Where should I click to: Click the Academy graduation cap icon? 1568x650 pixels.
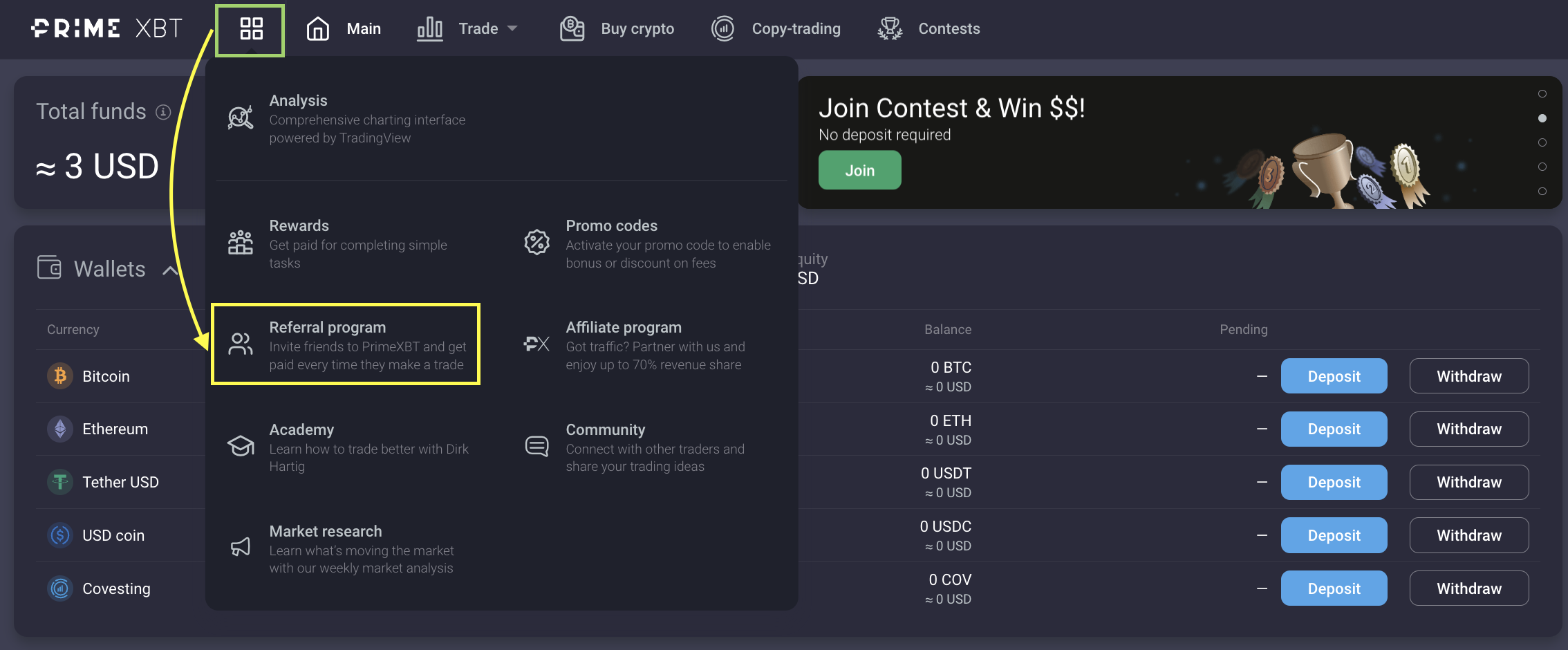[x=241, y=447]
